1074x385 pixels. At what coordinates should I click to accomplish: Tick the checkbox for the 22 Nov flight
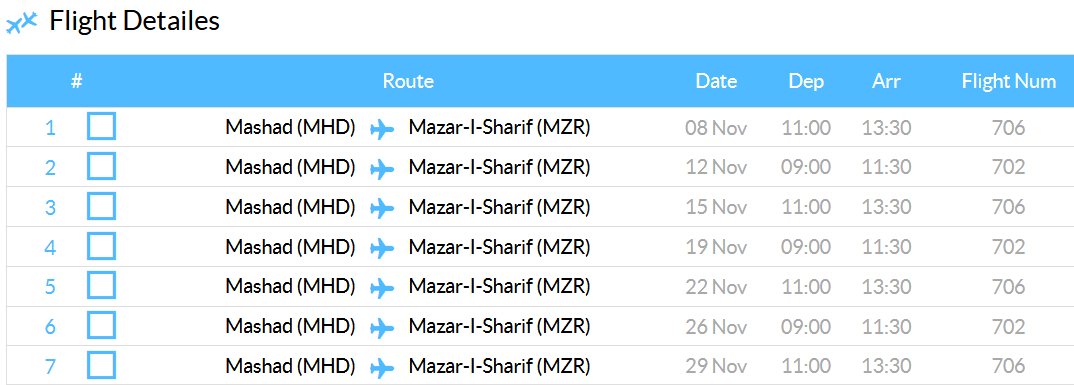pyautogui.click(x=101, y=286)
